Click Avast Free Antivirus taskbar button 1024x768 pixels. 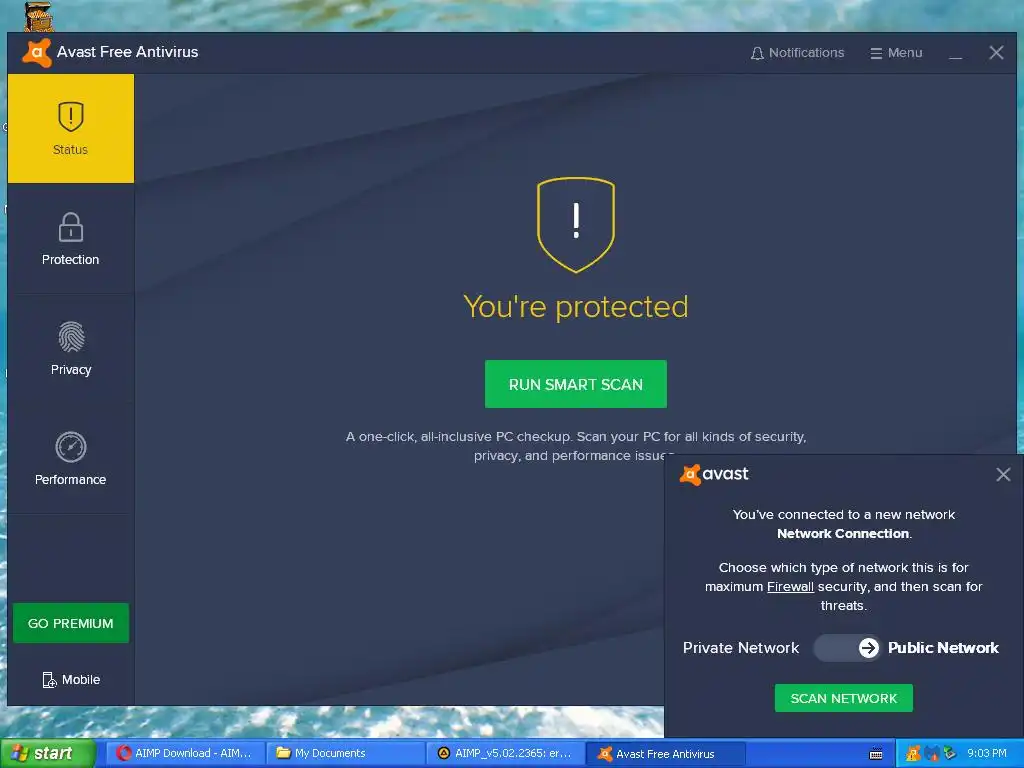pos(667,754)
